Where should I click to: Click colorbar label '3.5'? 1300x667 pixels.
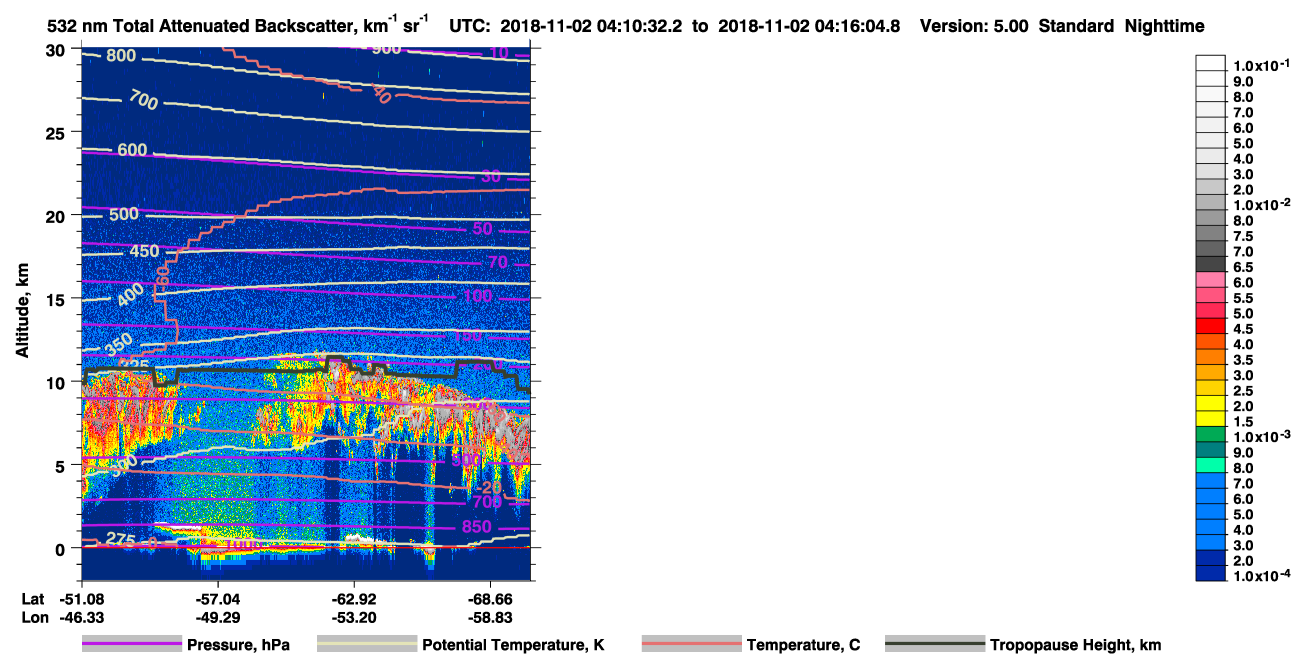tap(1244, 359)
